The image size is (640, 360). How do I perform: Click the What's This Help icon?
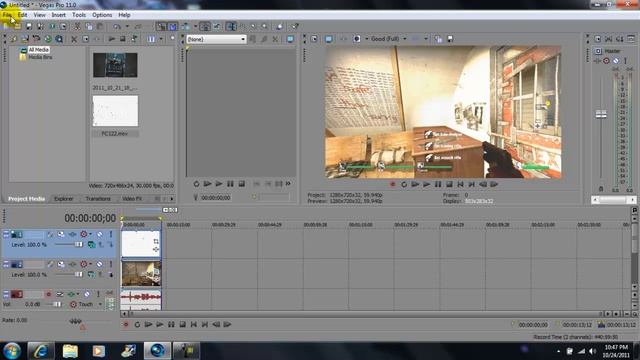point(295,27)
